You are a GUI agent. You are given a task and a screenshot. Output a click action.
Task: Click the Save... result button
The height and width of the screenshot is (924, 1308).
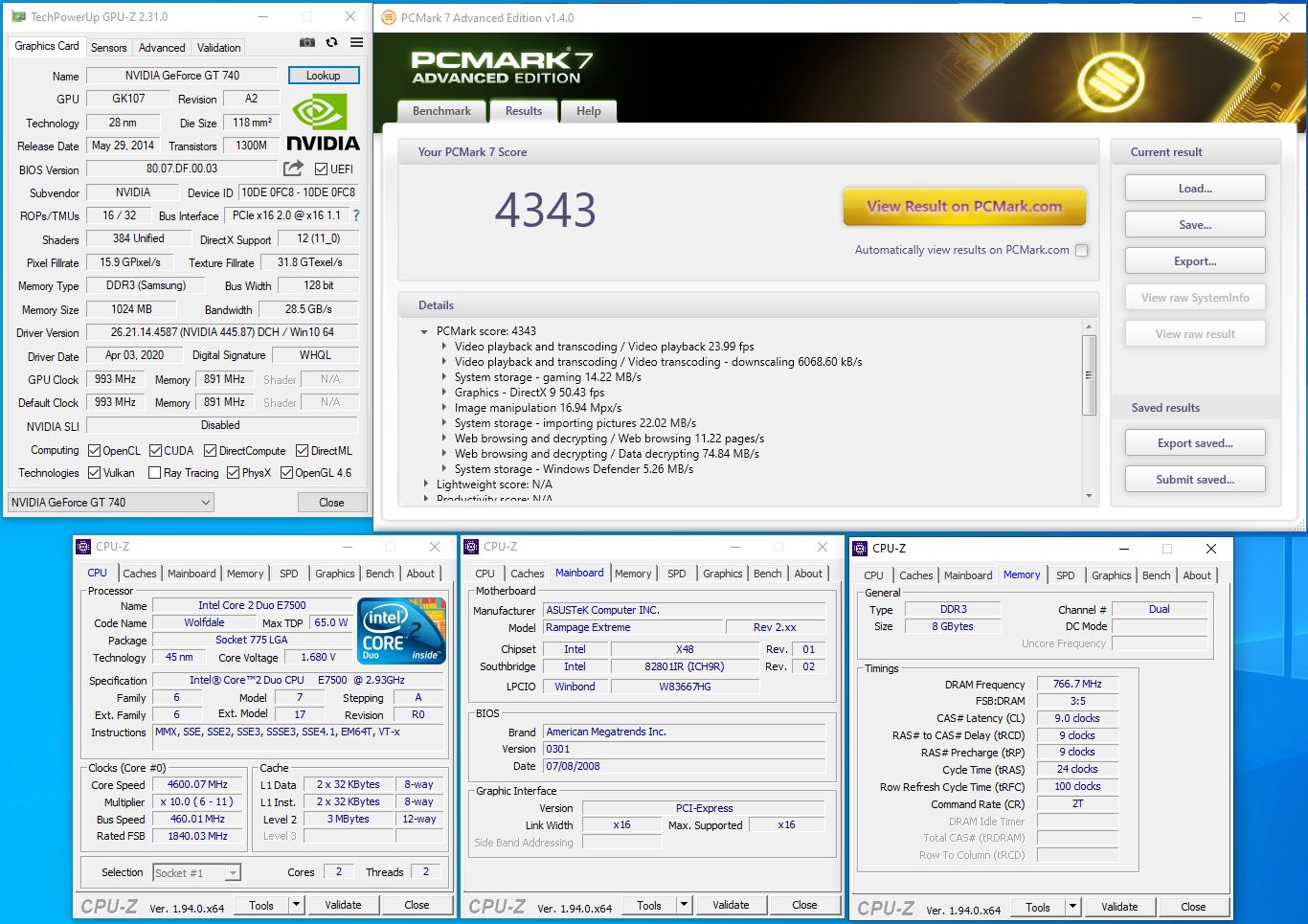tap(1195, 224)
